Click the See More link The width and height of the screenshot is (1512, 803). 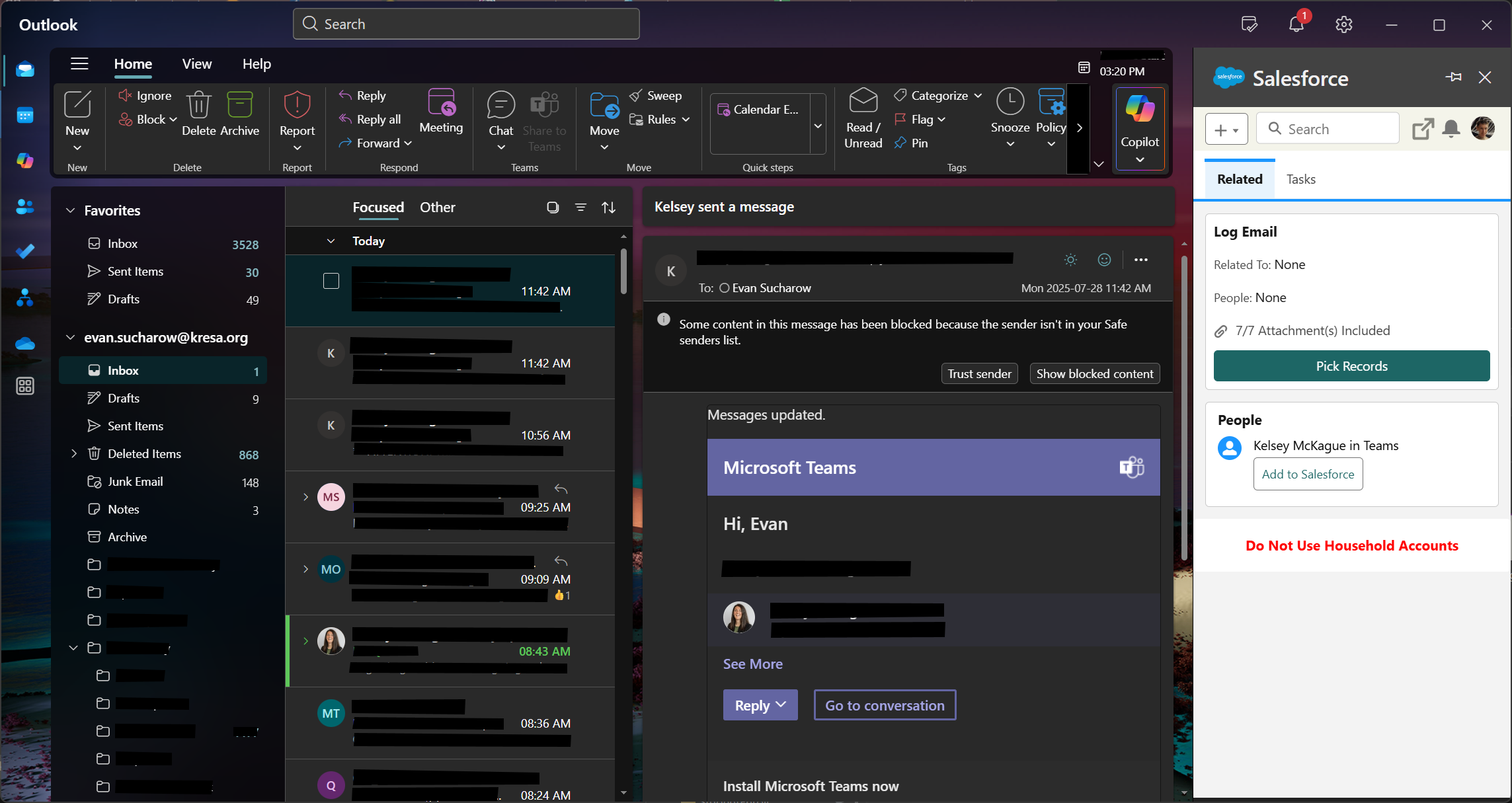(x=752, y=664)
